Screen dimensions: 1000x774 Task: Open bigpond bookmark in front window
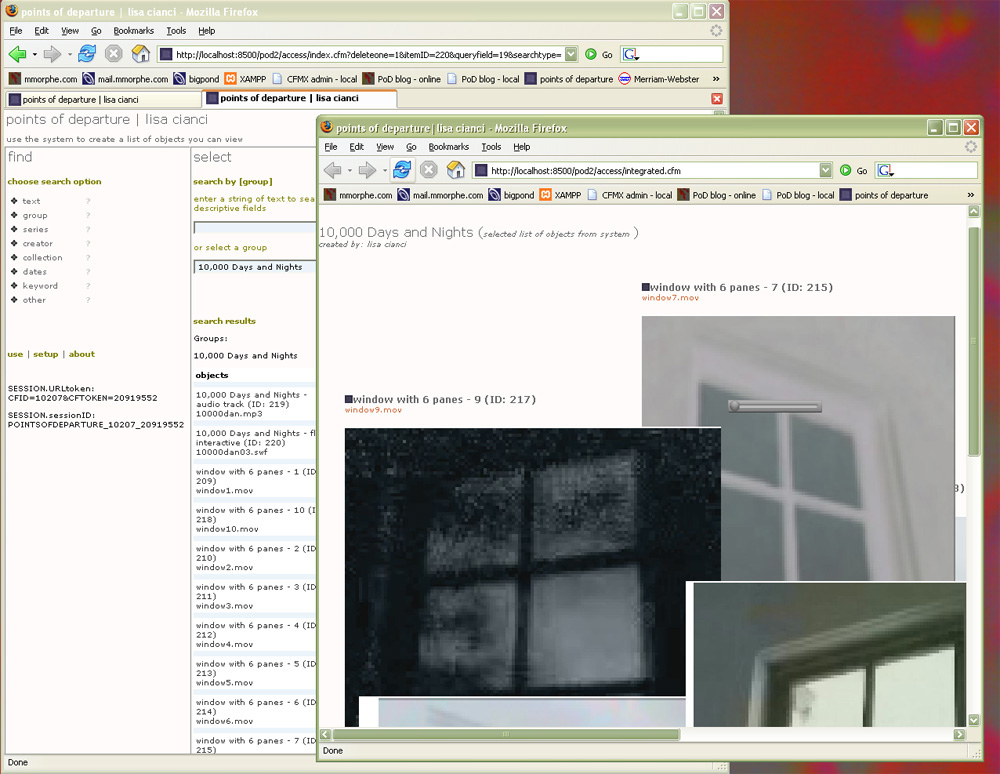[x=511, y=195]
